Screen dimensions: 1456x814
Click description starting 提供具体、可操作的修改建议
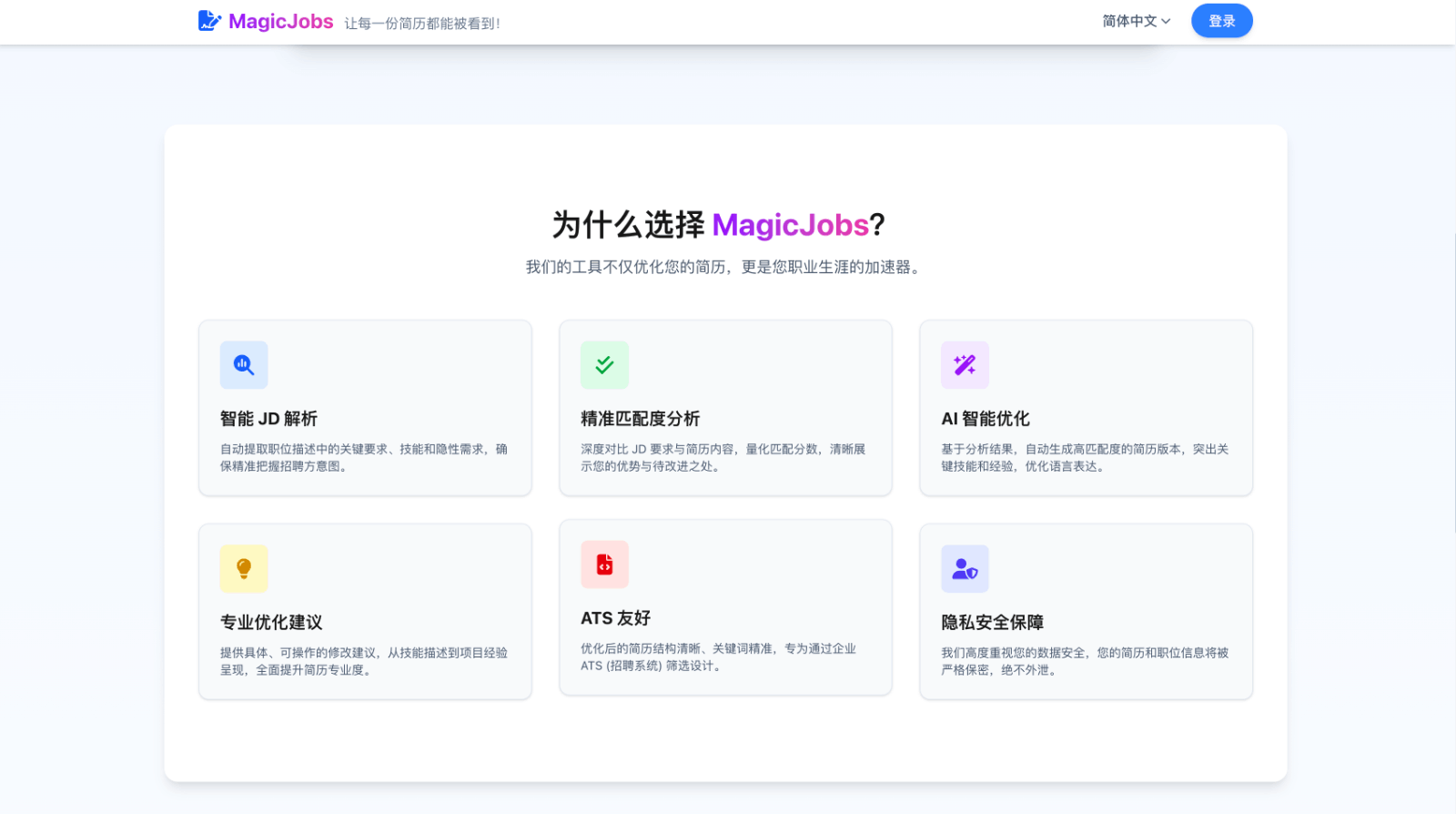click(x=364, y=661)
